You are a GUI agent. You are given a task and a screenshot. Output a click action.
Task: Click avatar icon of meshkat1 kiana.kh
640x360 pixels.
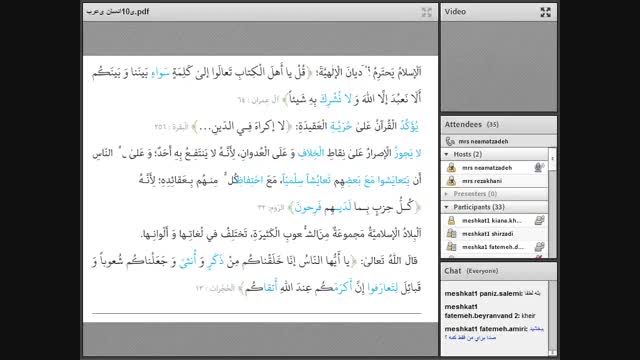tap(451, 220)
